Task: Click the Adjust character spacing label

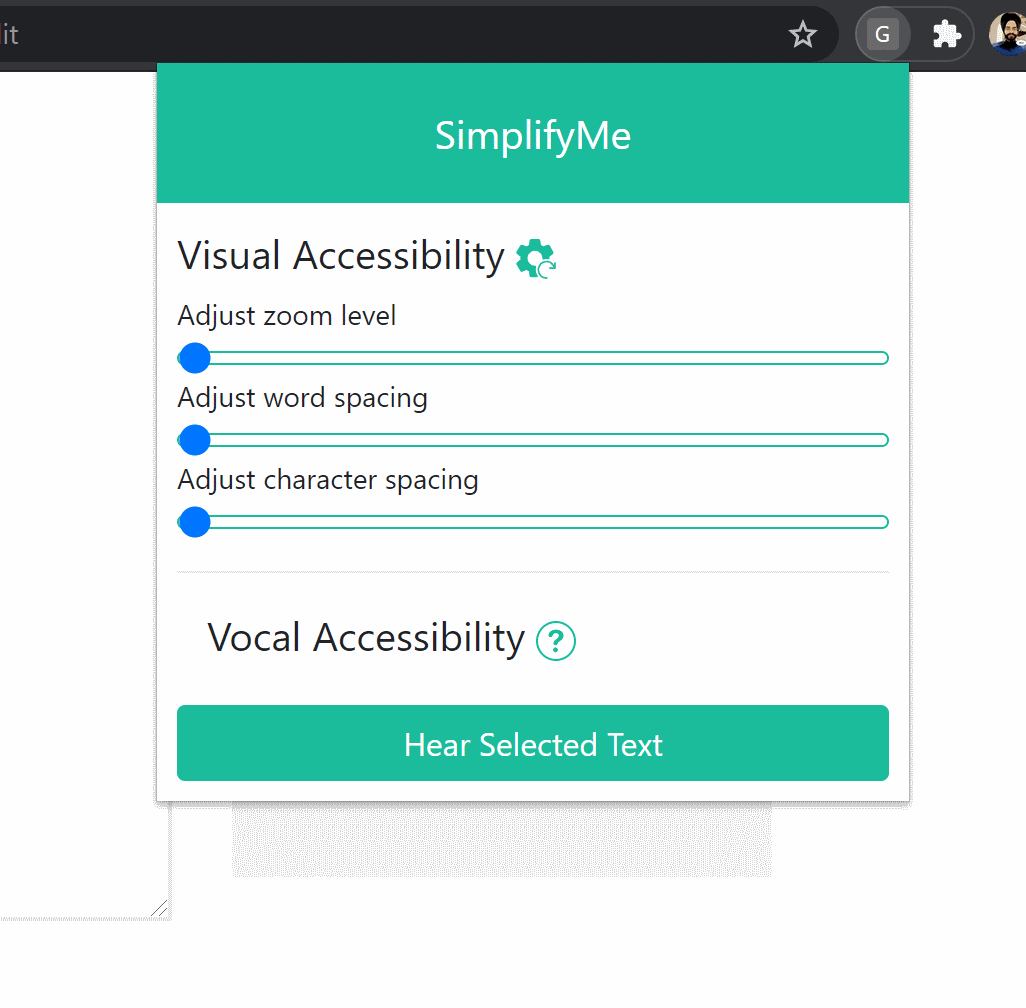Action: [x=328, y=480]
